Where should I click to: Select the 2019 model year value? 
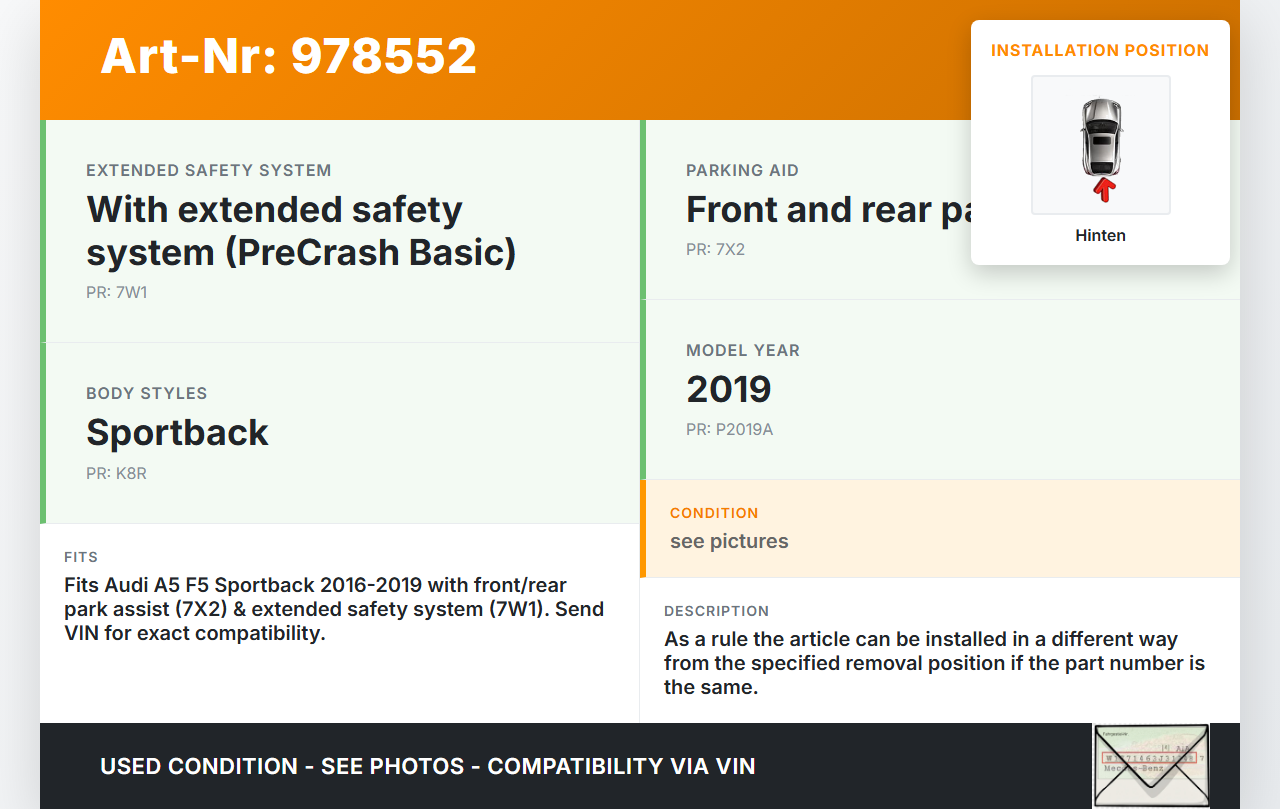pyautogui.click(x=728, y=389)
